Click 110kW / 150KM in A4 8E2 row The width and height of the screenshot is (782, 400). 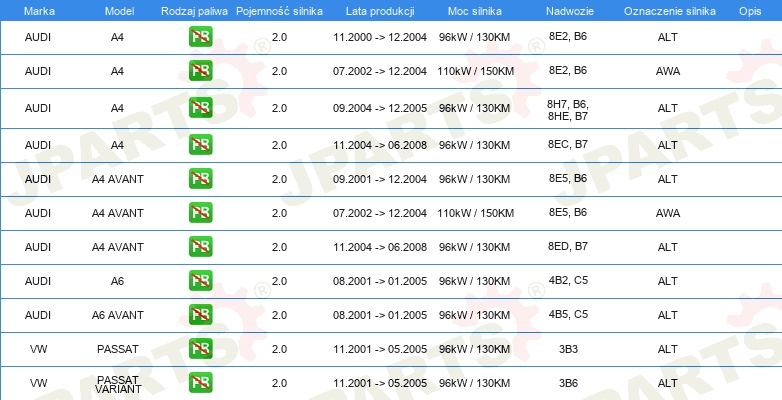click(x=475, y=72)
